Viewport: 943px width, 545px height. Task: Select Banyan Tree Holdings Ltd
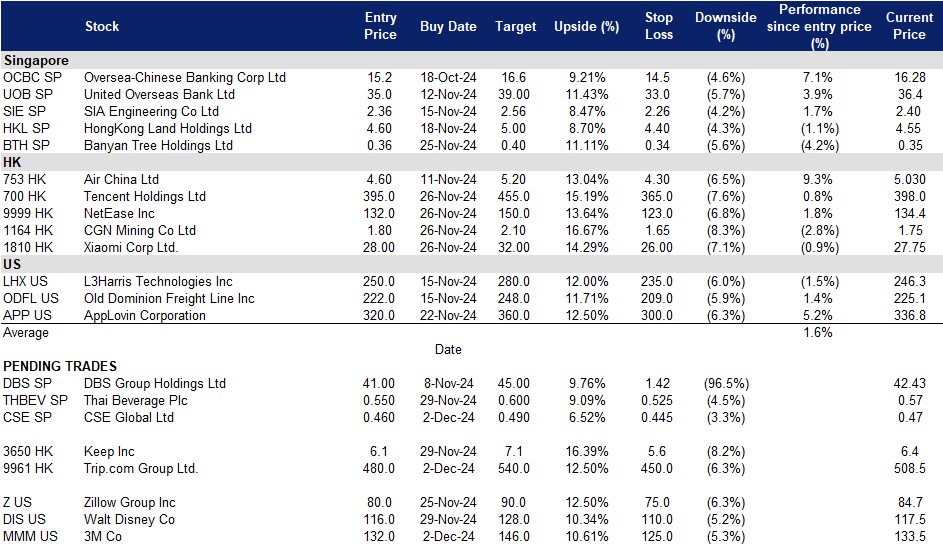pyautogui.click(x=158, y=146)
